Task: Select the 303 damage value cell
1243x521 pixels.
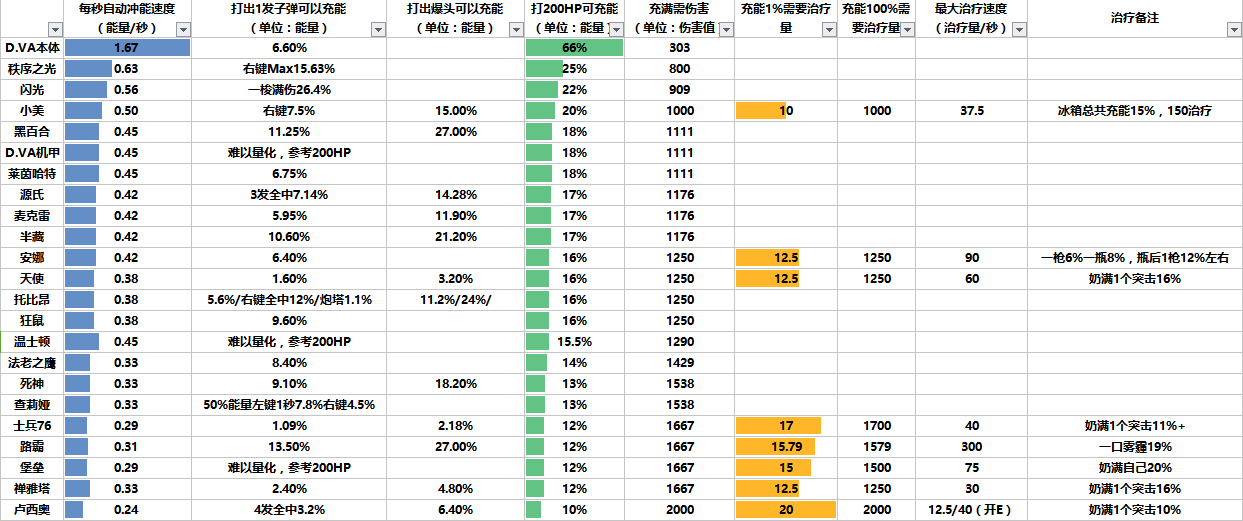Action: pyautogui.click(x=680, y=48)
